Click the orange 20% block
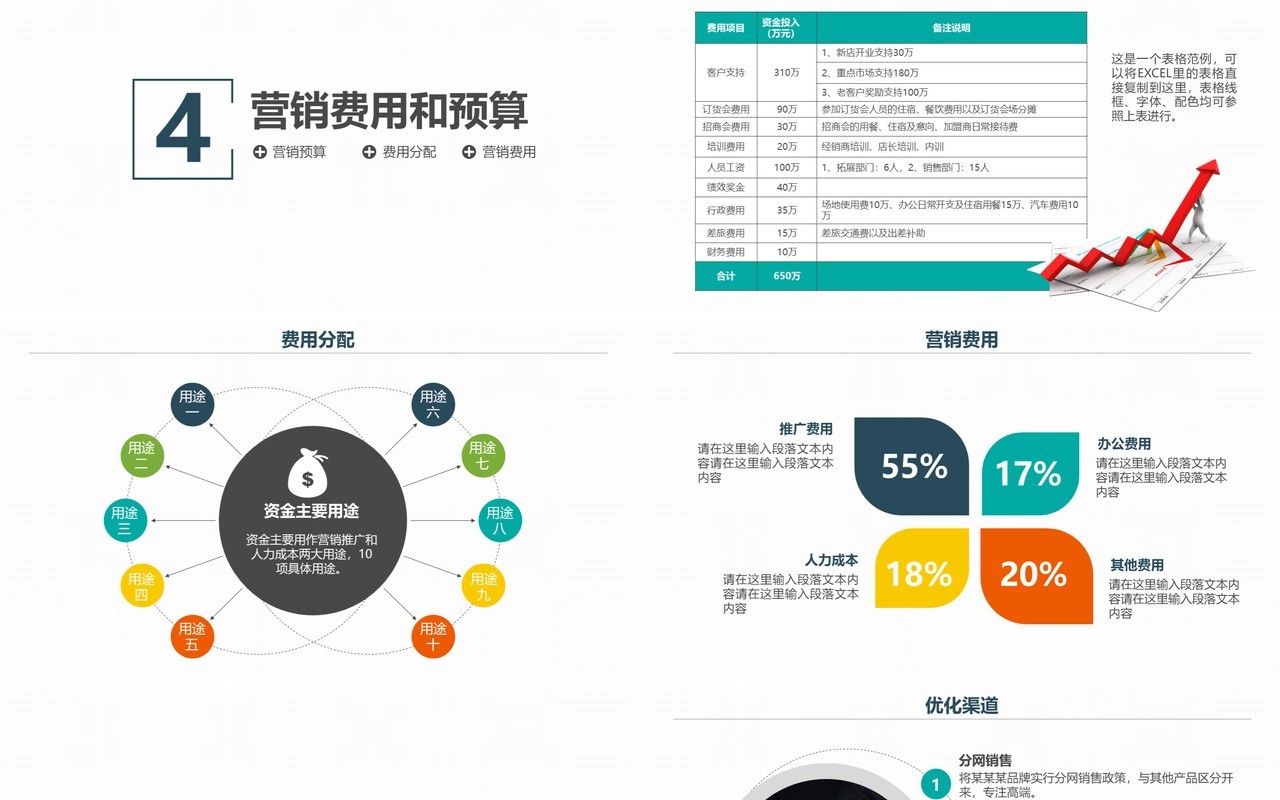 [1037, 576]
